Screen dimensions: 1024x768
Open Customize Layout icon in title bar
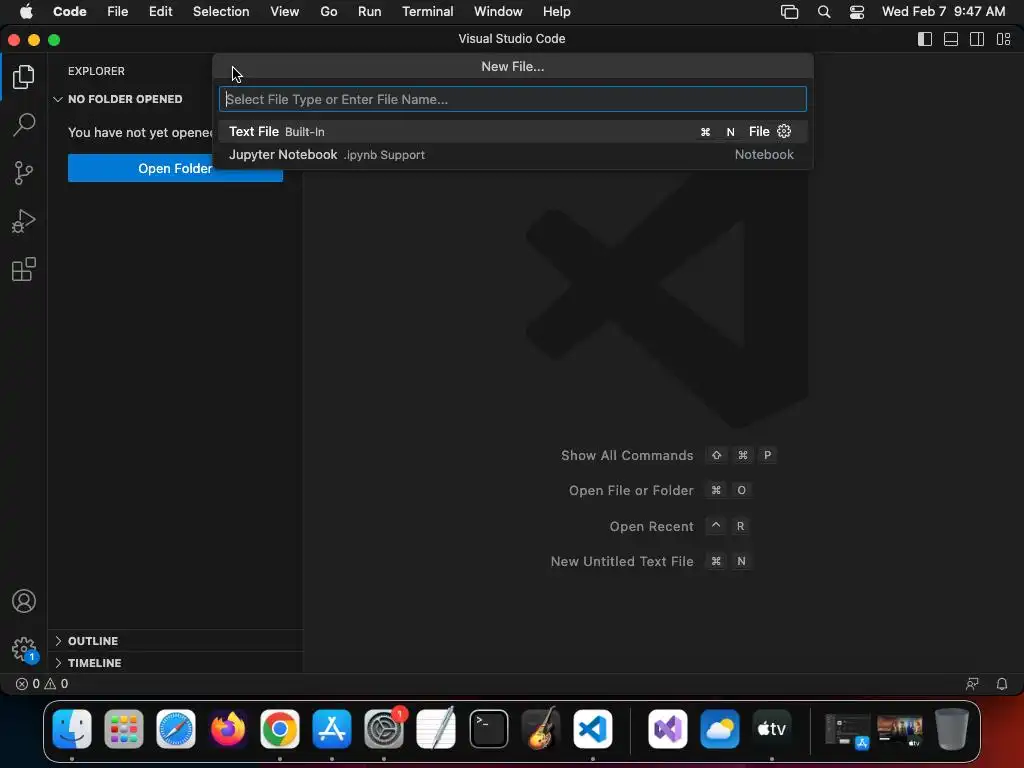tap(1004, 39)
